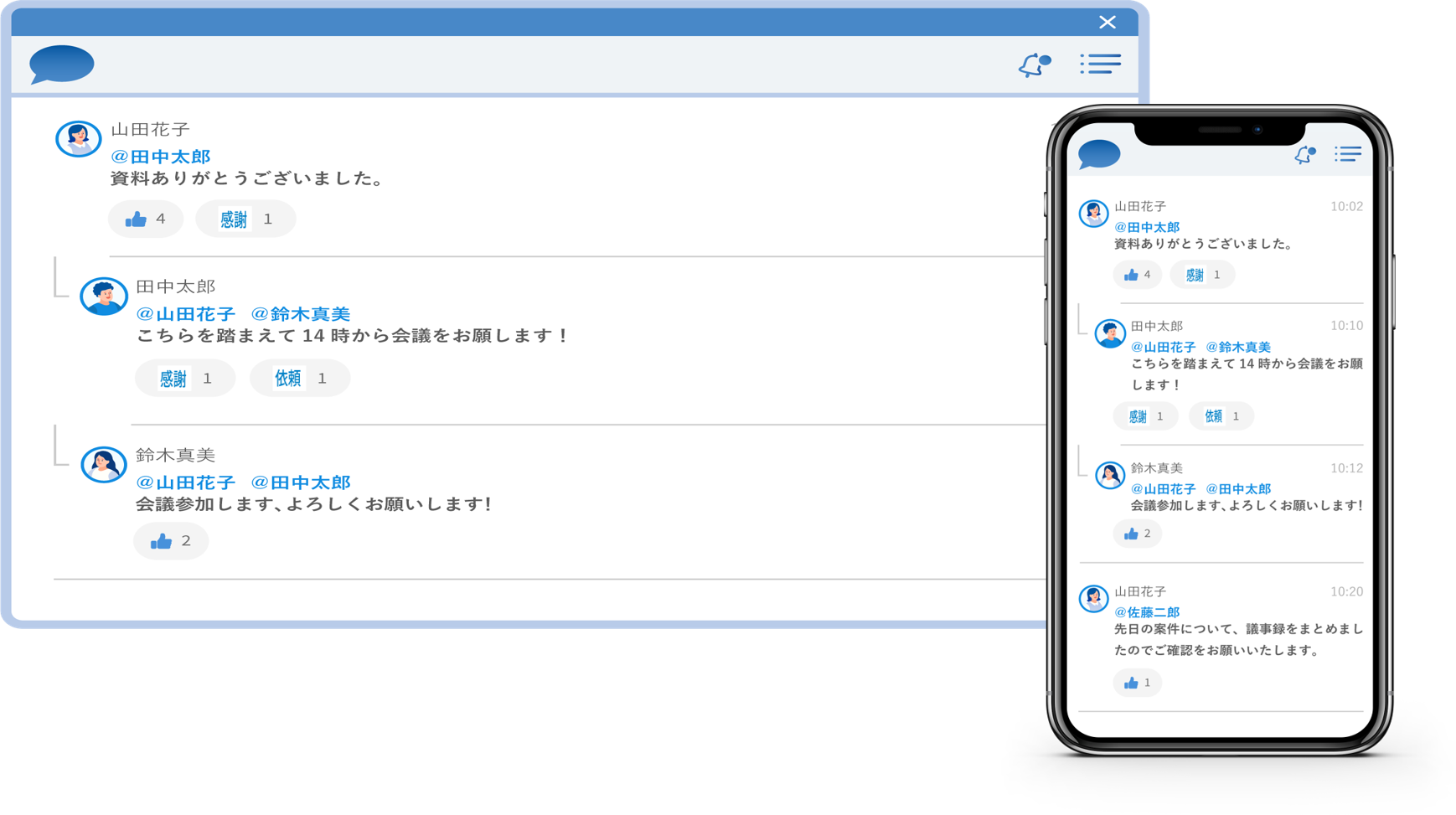1456x815 pixels.
Task: Close the desktop chat window
Action: [1107, 23]
